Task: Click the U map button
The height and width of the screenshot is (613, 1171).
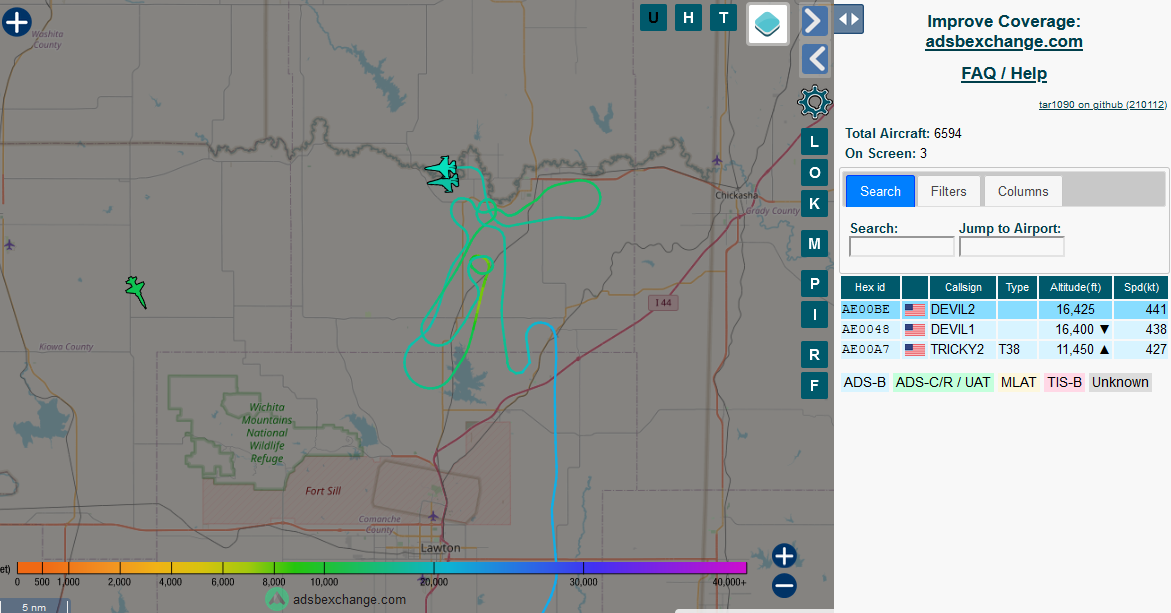Action: pyautogui.click(x=653, y=18)
